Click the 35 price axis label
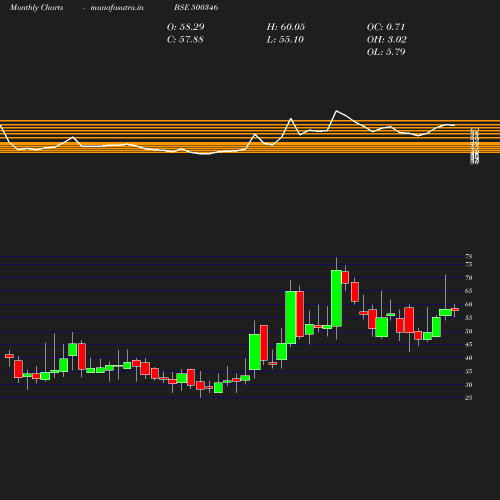 [469, 371]
